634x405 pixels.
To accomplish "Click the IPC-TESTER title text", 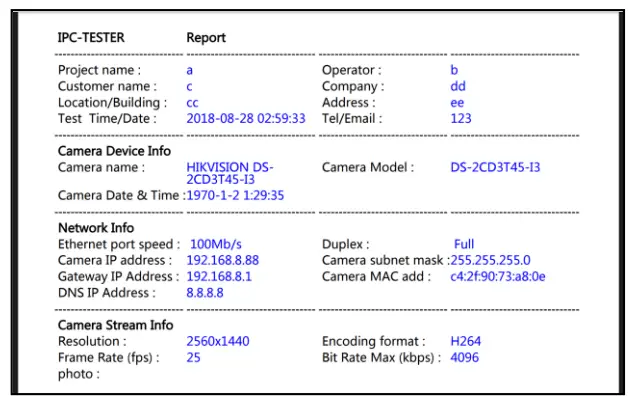I will [x=91, y=38].
